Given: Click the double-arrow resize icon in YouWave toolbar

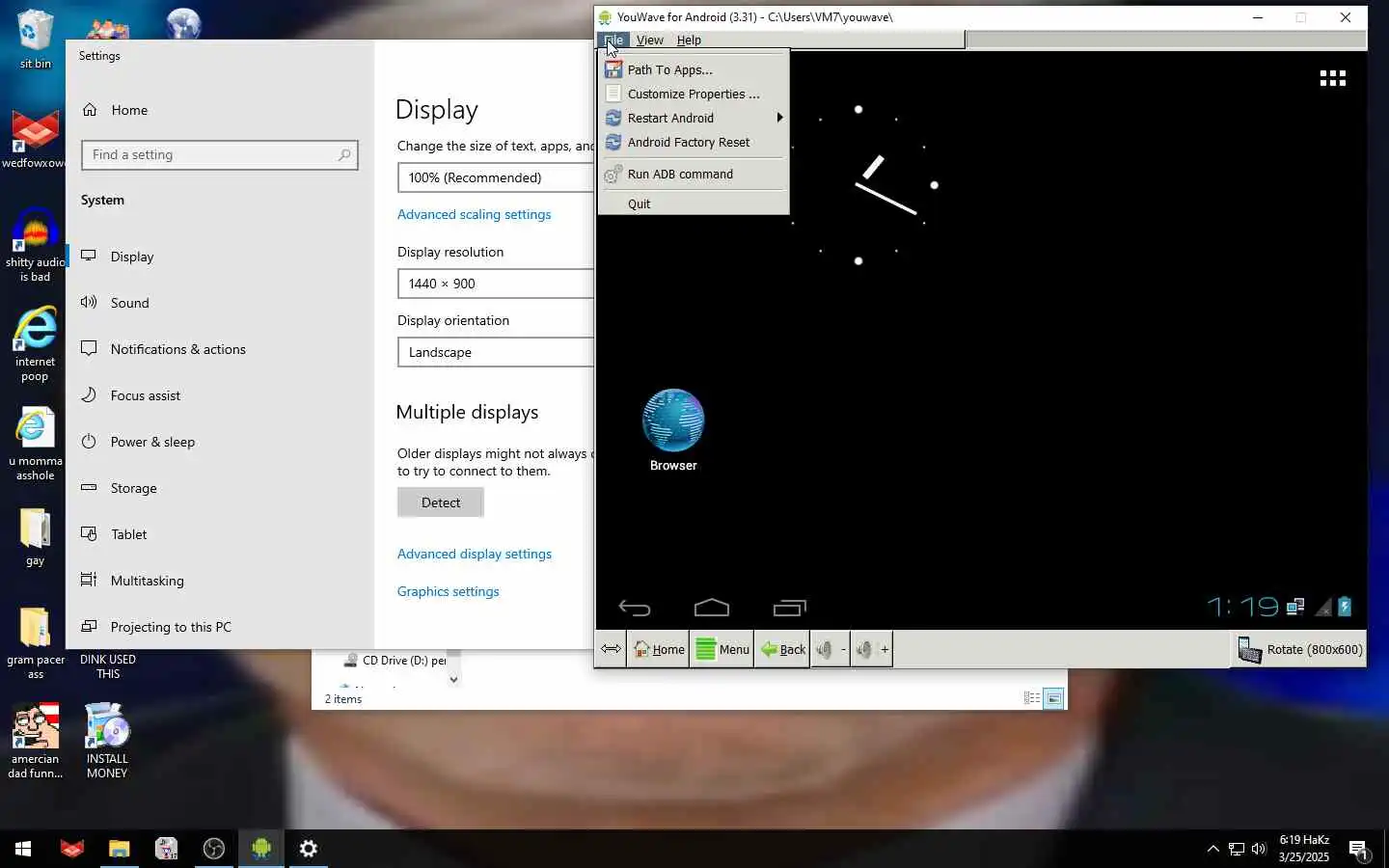Looking at the screenshot, I should point(612,649).
